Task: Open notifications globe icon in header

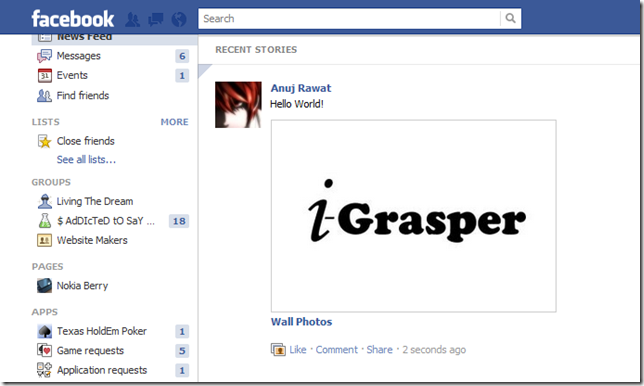Action: coord(179,19)
